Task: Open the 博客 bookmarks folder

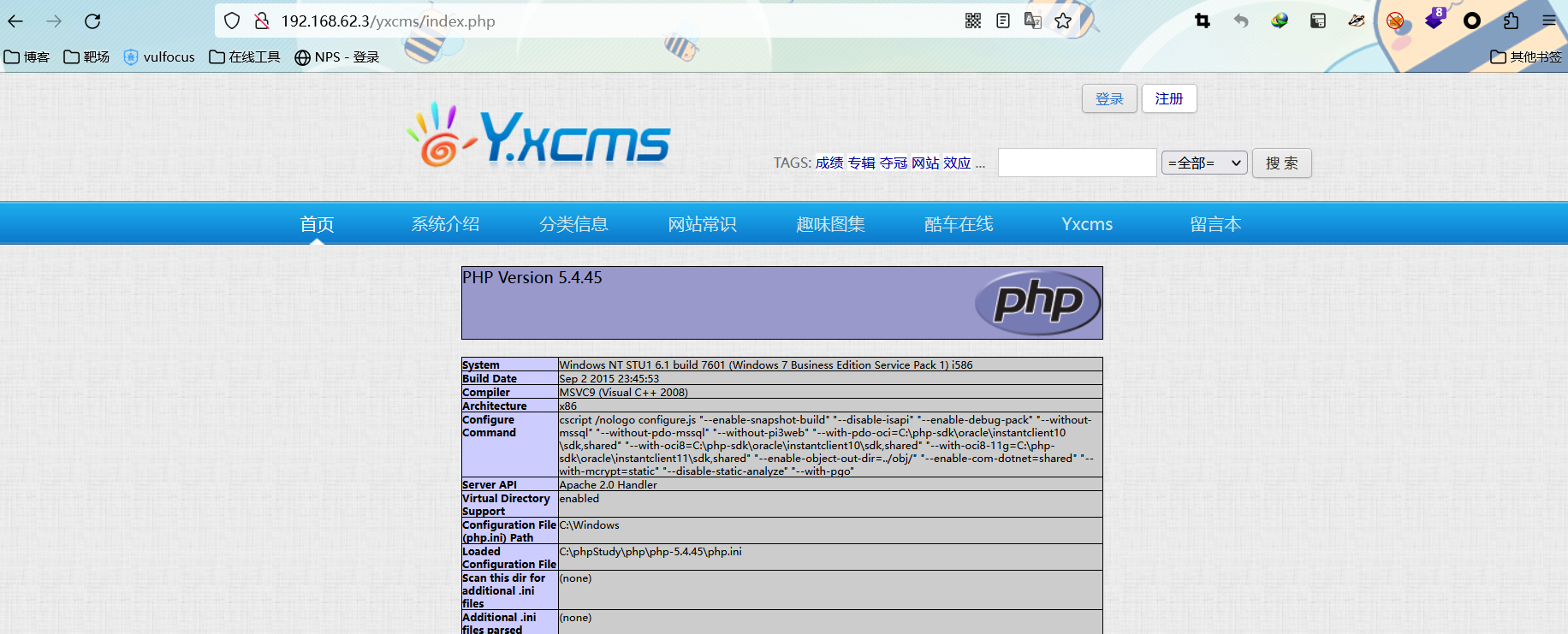Action: pyautogui.click(x=27, y=57)
